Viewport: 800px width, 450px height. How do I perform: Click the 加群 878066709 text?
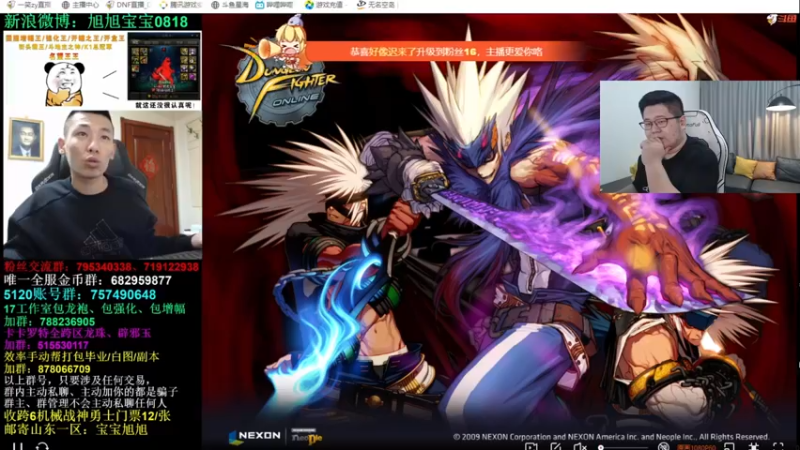pos(47,368)
